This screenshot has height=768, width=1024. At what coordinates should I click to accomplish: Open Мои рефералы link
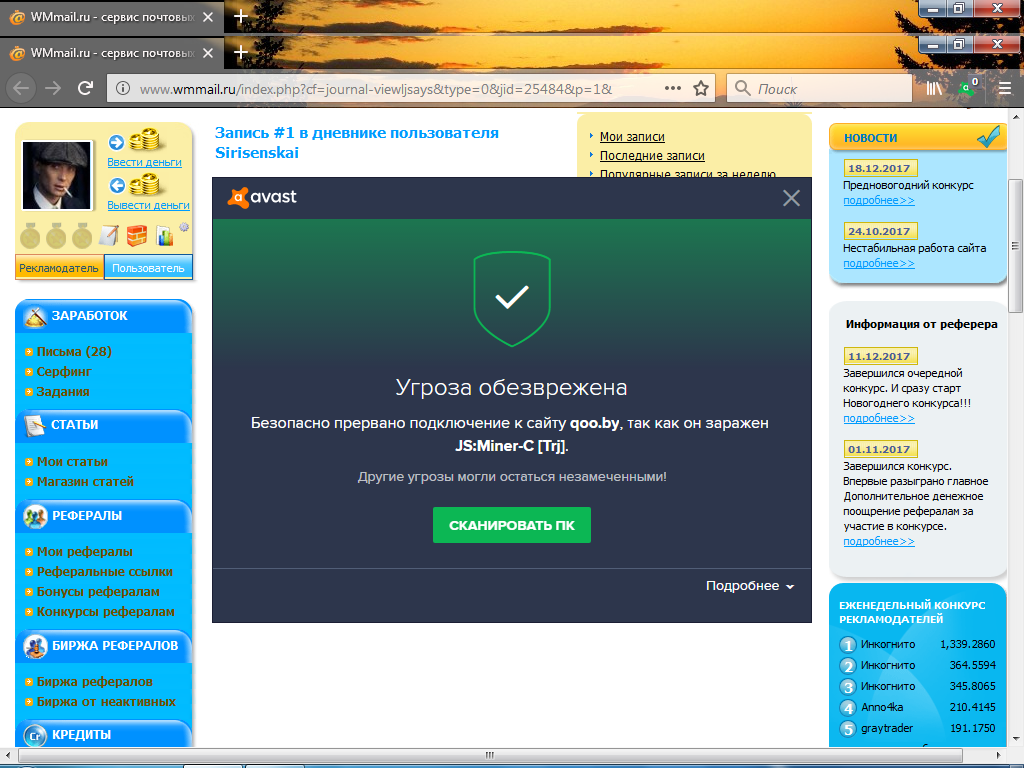click(x=84, y=552)
